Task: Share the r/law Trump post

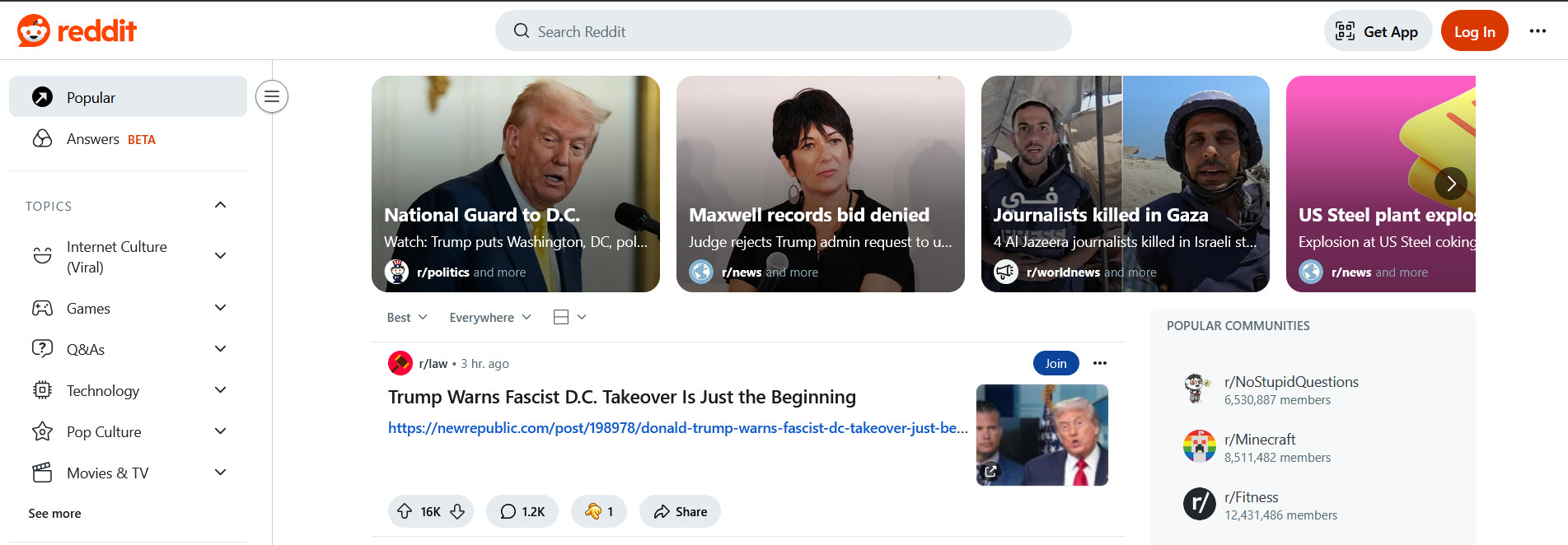Action: pos(680,511)
